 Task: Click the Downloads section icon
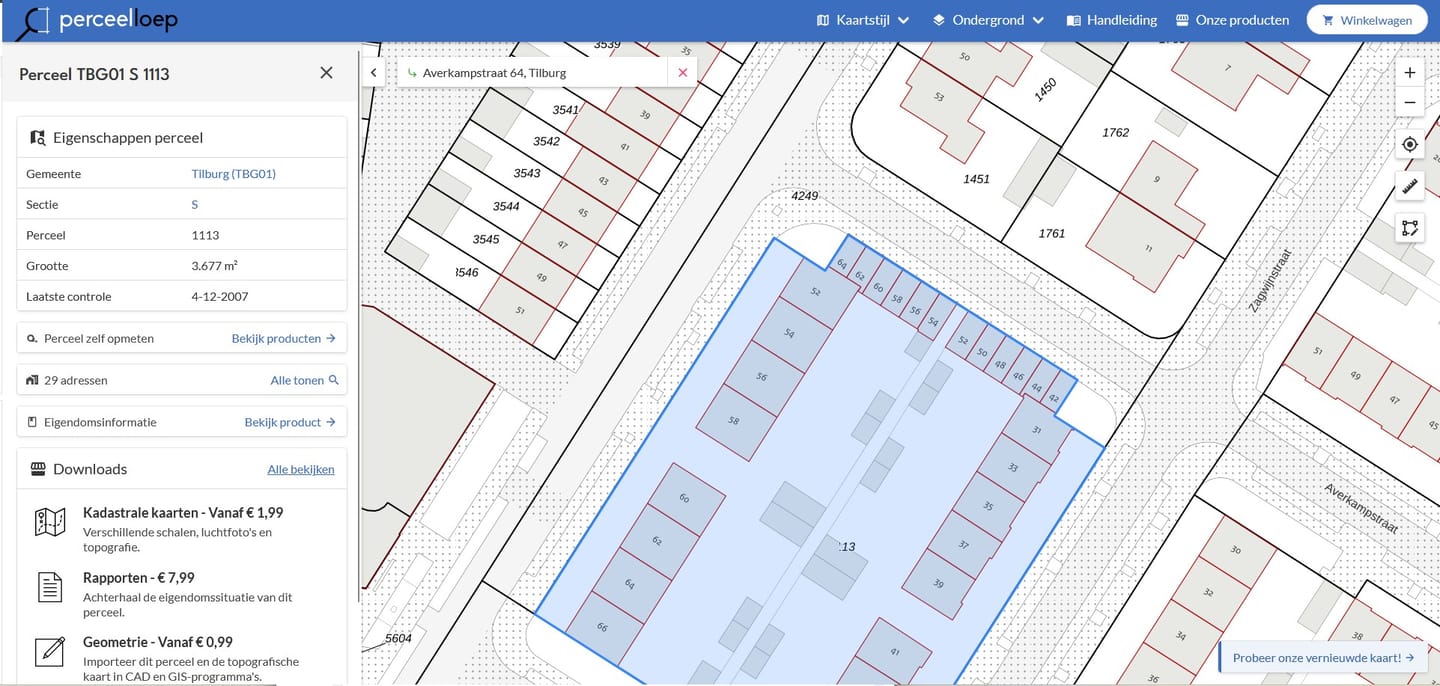click(38, 469)
